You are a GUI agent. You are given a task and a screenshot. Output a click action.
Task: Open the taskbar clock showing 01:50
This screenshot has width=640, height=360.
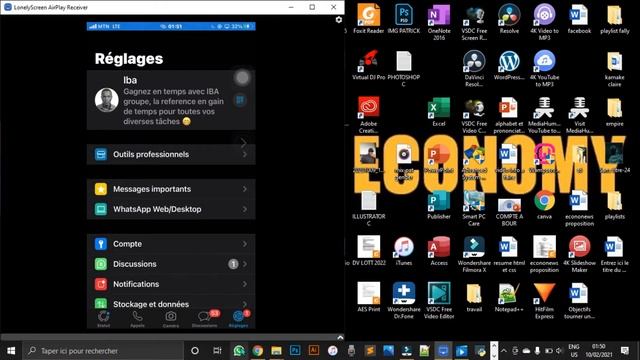pos(599,351)
